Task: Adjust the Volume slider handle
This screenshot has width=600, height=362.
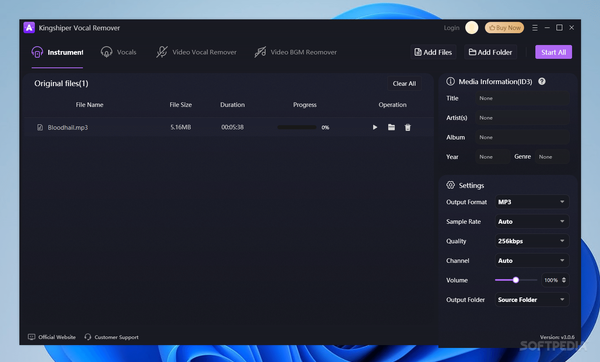Action: tap(516, 280)
